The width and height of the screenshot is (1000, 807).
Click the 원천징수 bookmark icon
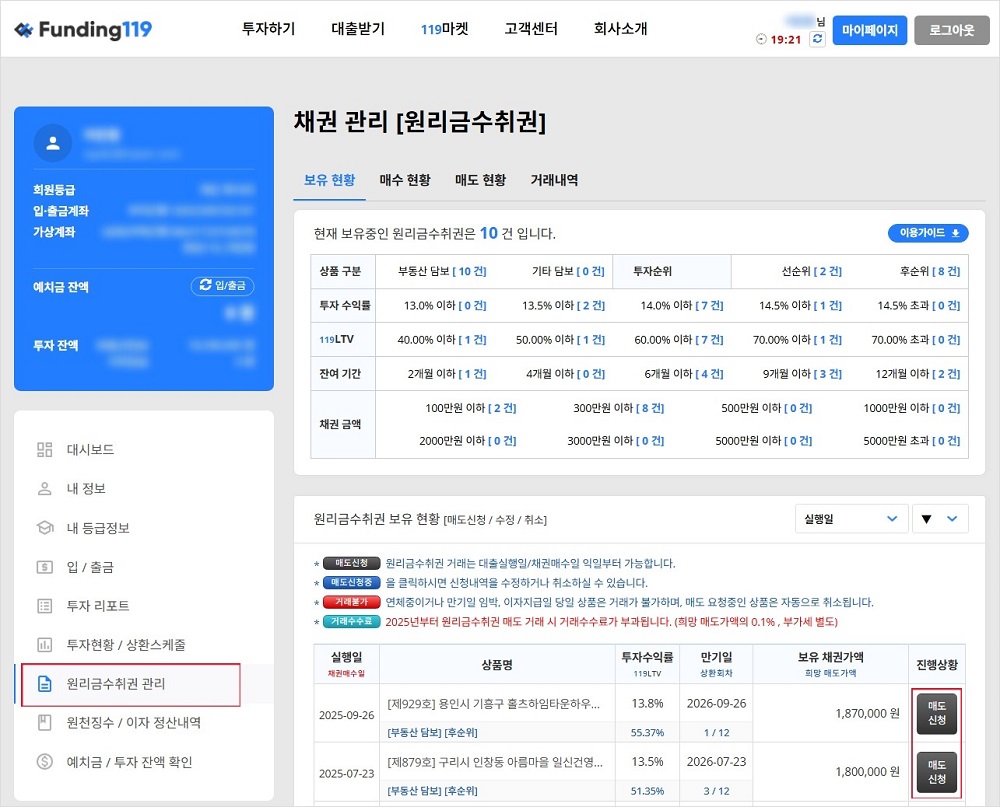point(45,723)
